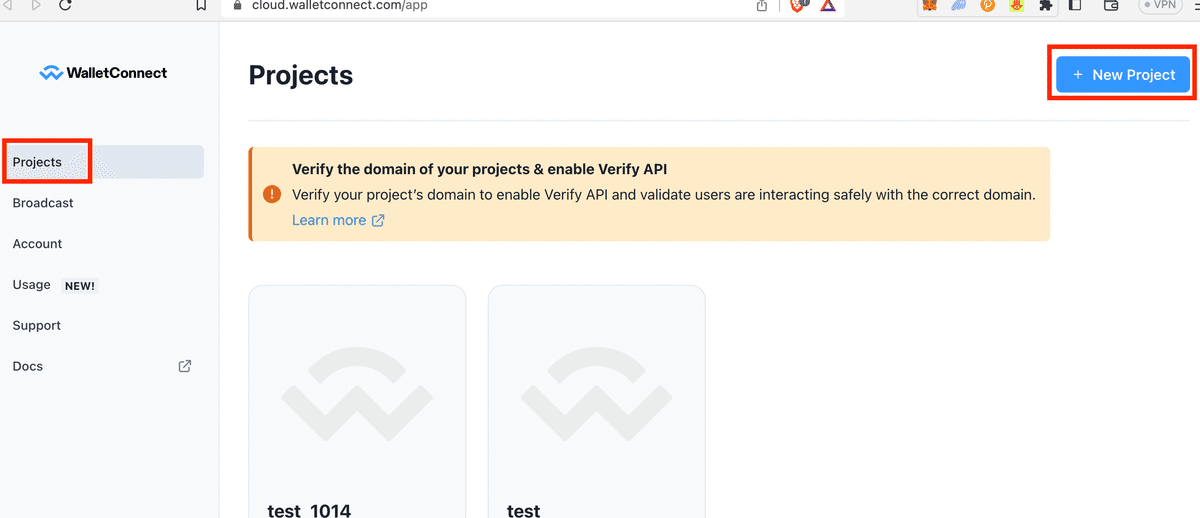Image resolution: width=1200 pixels, height=518 pixels.
Task: Click the Brave Rewards triangle icon
Action: tap(828, 5)
